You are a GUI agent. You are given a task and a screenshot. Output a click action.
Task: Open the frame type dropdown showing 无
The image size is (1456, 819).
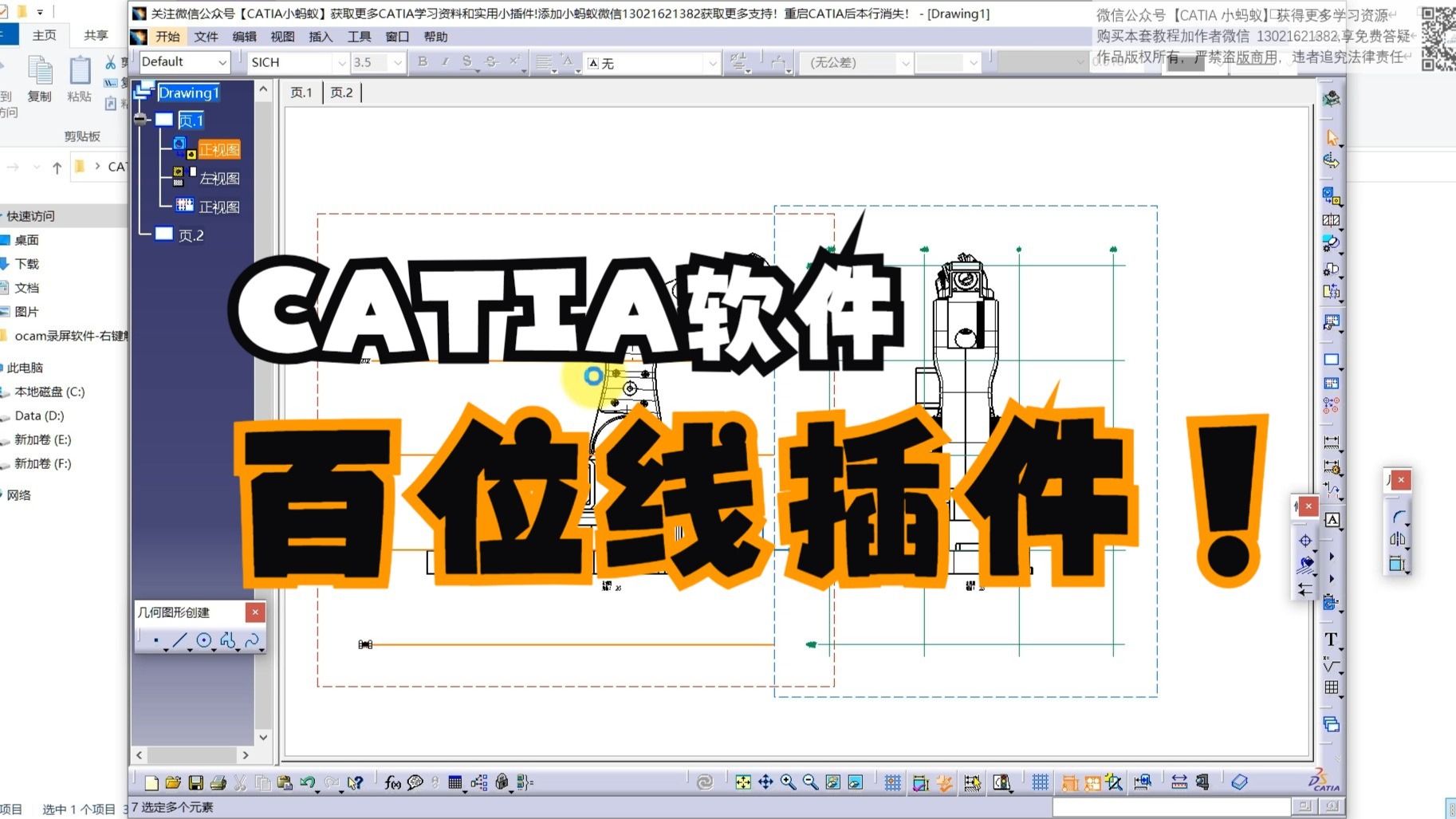pyautogui.click(x=712, y=62)
